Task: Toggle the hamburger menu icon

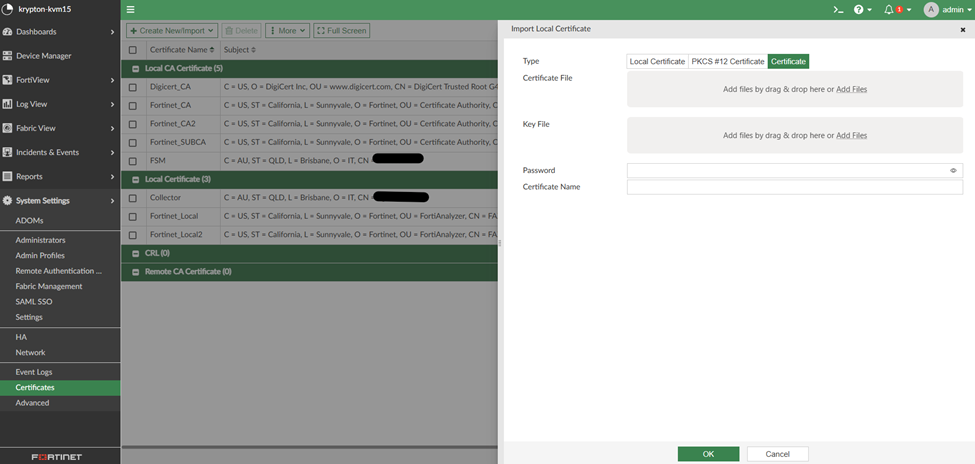Action: point(131,10)
